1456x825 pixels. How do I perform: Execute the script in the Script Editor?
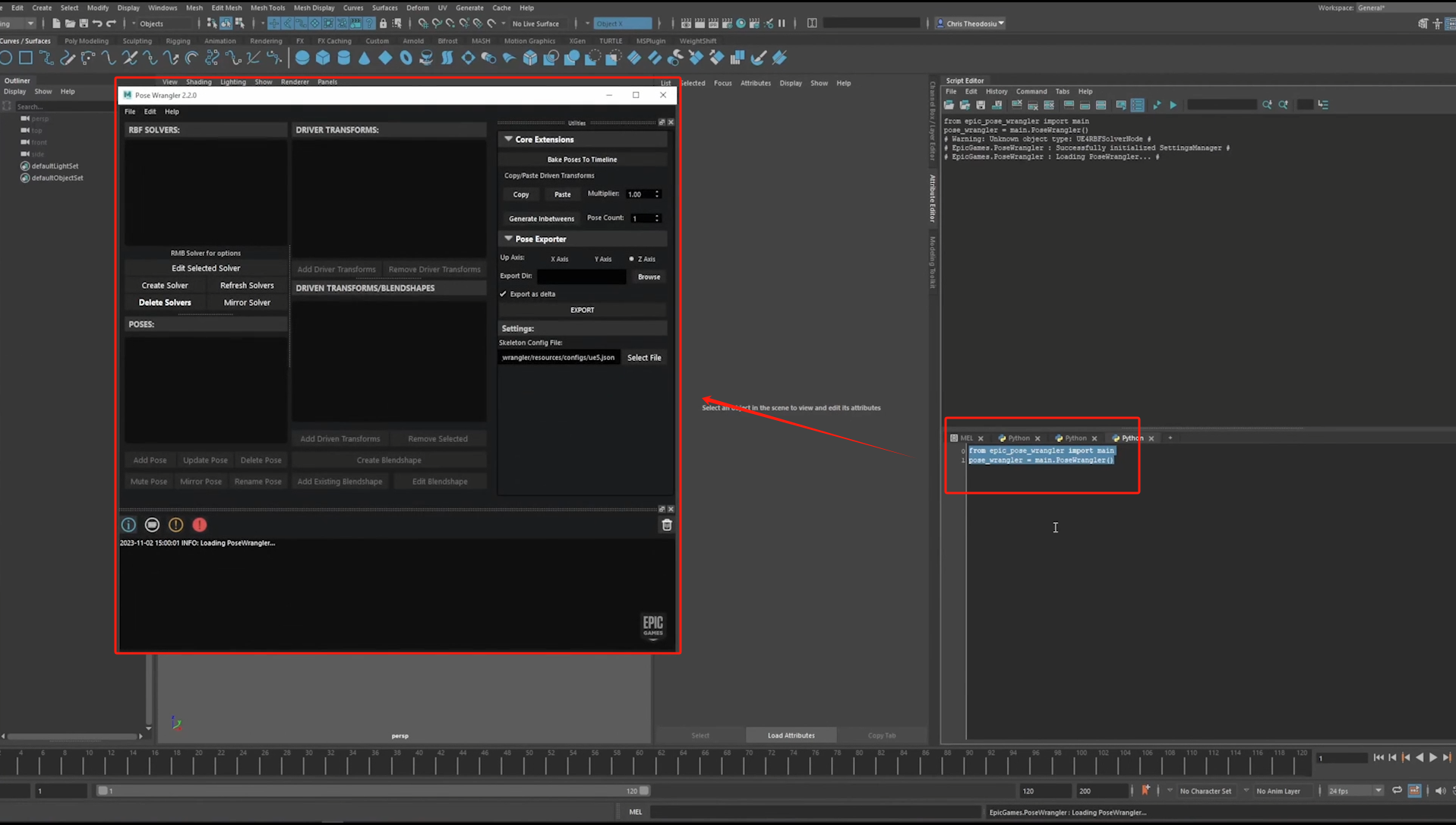(1173, 105)
